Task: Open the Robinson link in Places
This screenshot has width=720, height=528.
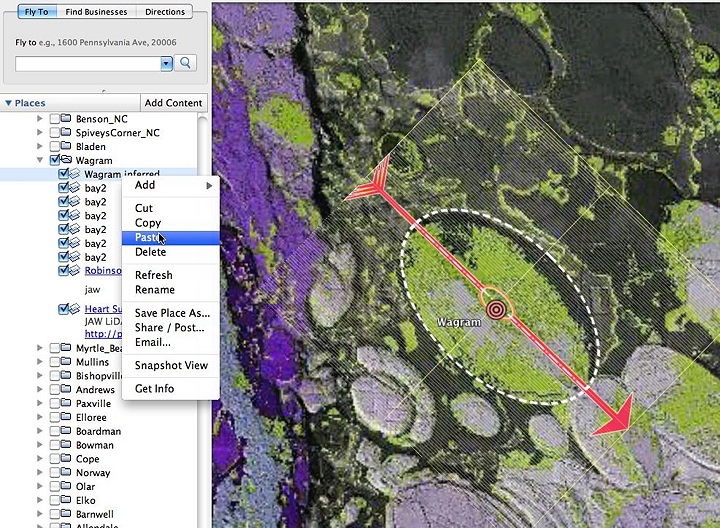Action: [x=103, y=270]
